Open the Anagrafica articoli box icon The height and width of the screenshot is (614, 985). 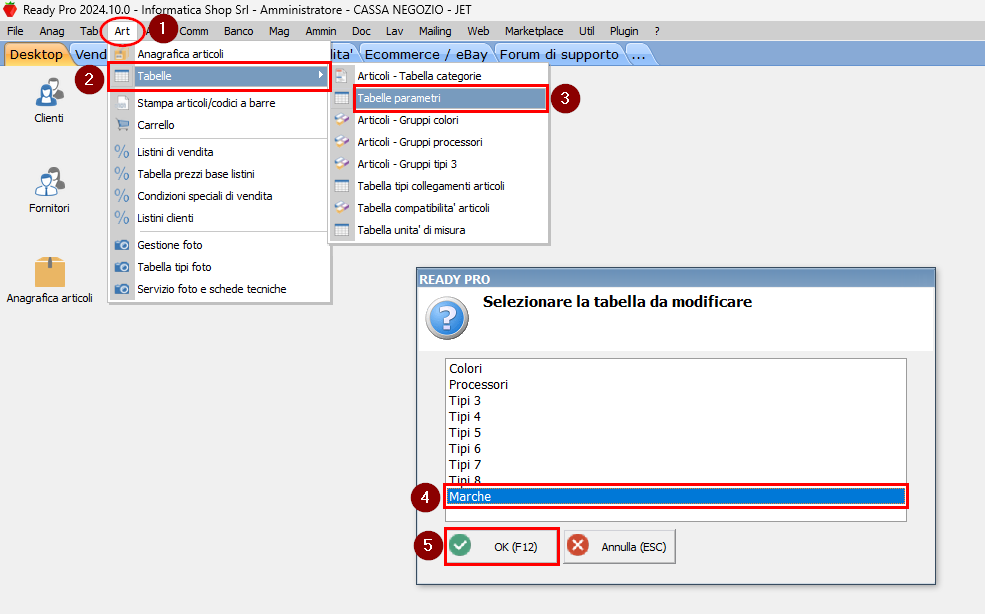click(x=50, y=272)
